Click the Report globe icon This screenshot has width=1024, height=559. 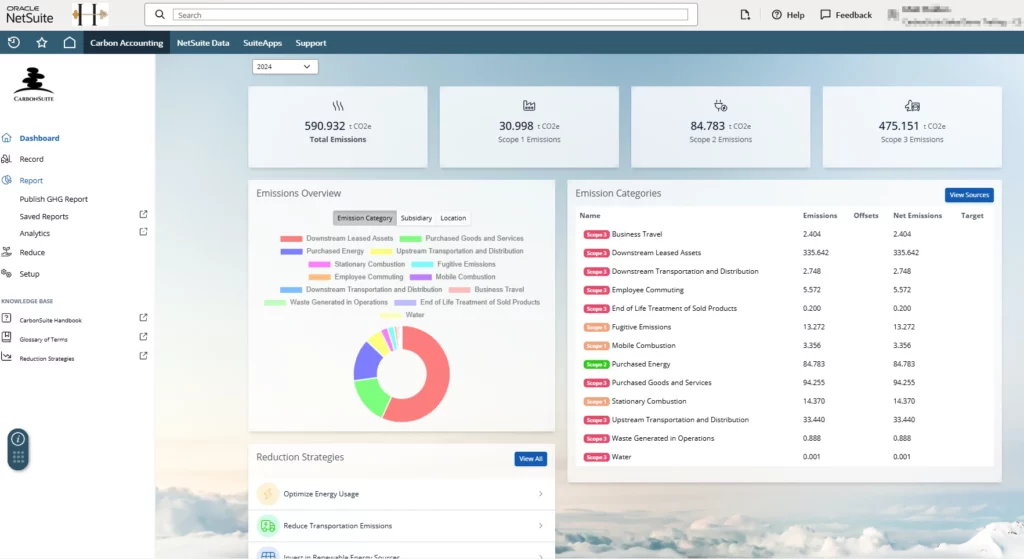tap(7, 180)
